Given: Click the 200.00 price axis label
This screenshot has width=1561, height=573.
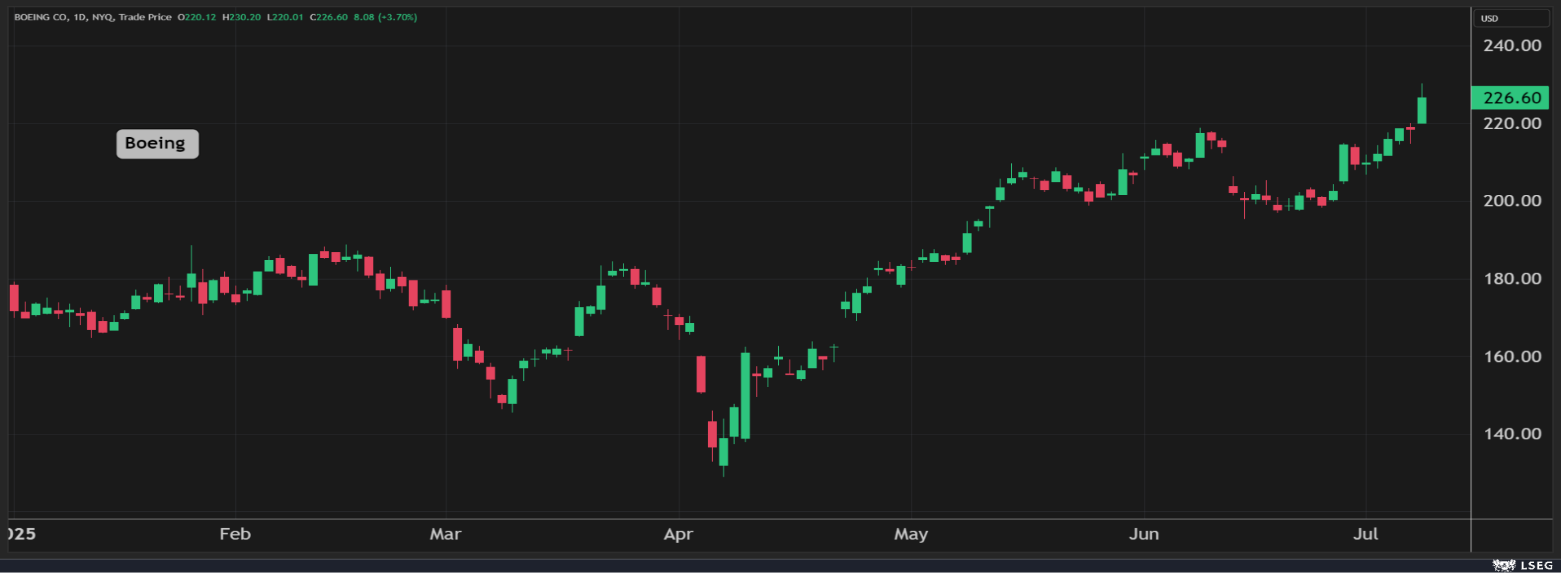Looking at the screenshot, I should click(x=1511, y=201).
